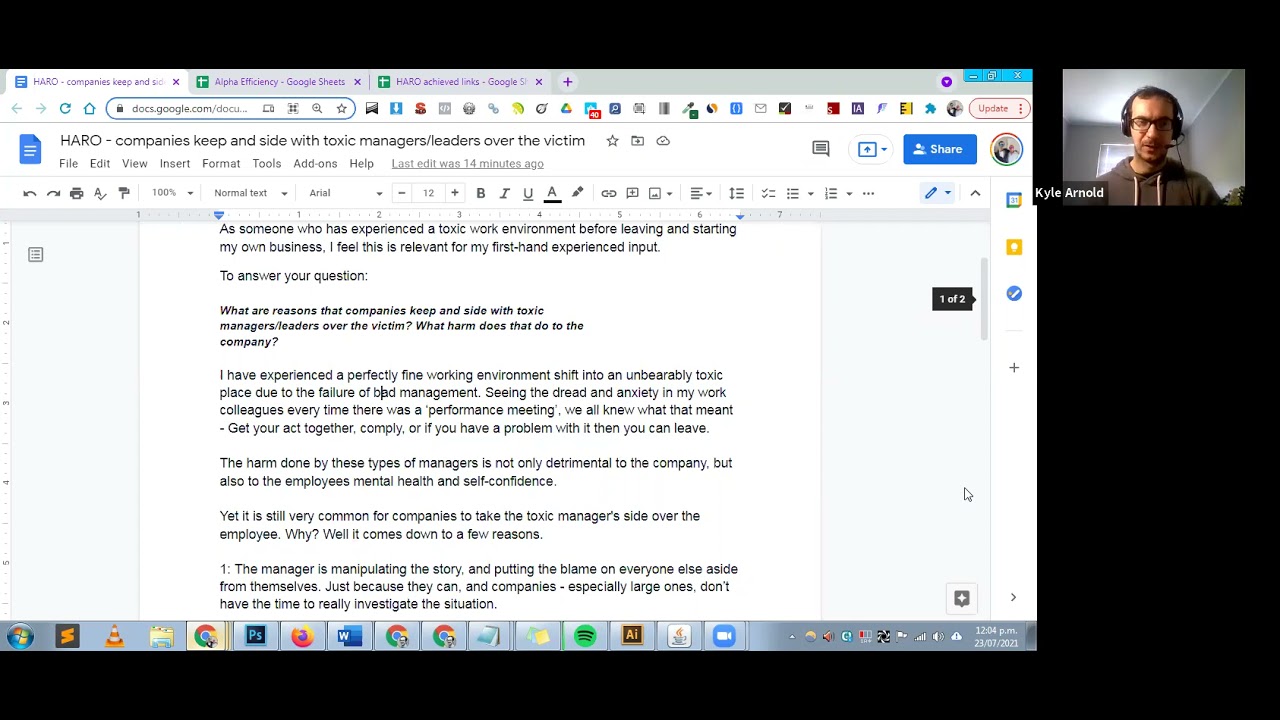
Task: Increase font size with plus button
Action: pos(455,193)
